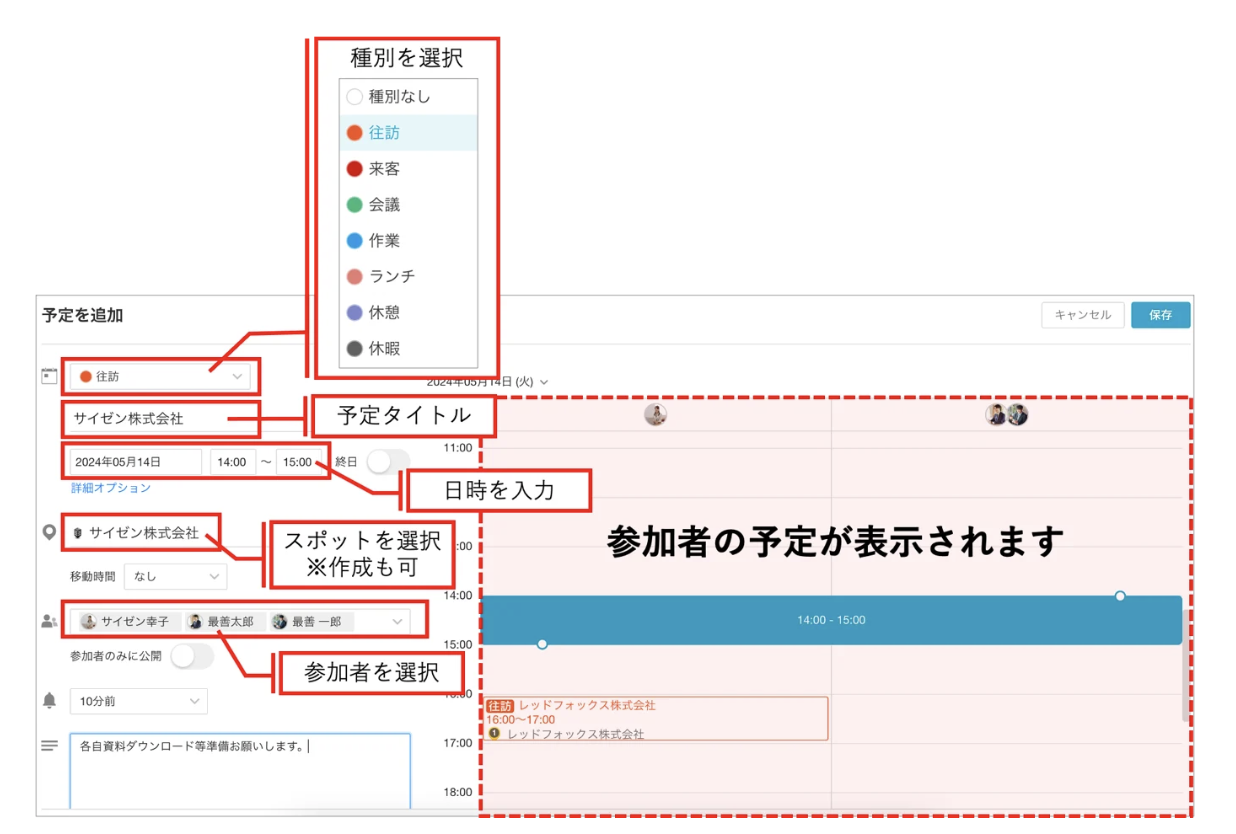Choose 会議 in the type list
Screen dimensions: 1236x834
point(408,205)
